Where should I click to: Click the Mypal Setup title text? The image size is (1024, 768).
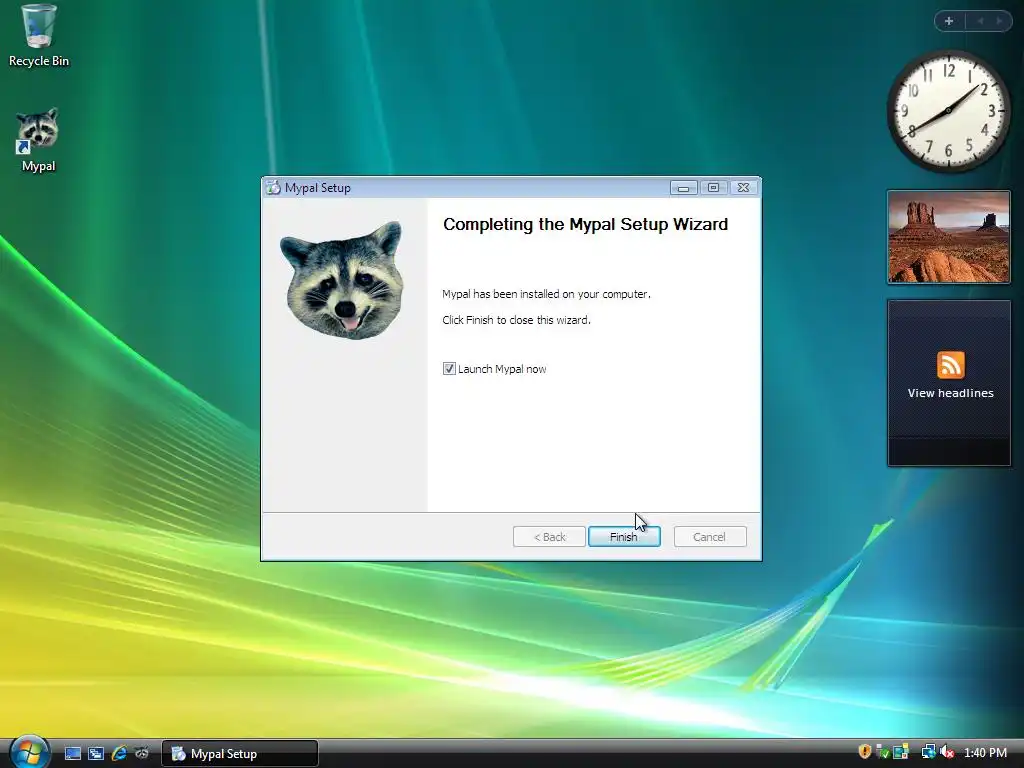click(x=317, y=188)
